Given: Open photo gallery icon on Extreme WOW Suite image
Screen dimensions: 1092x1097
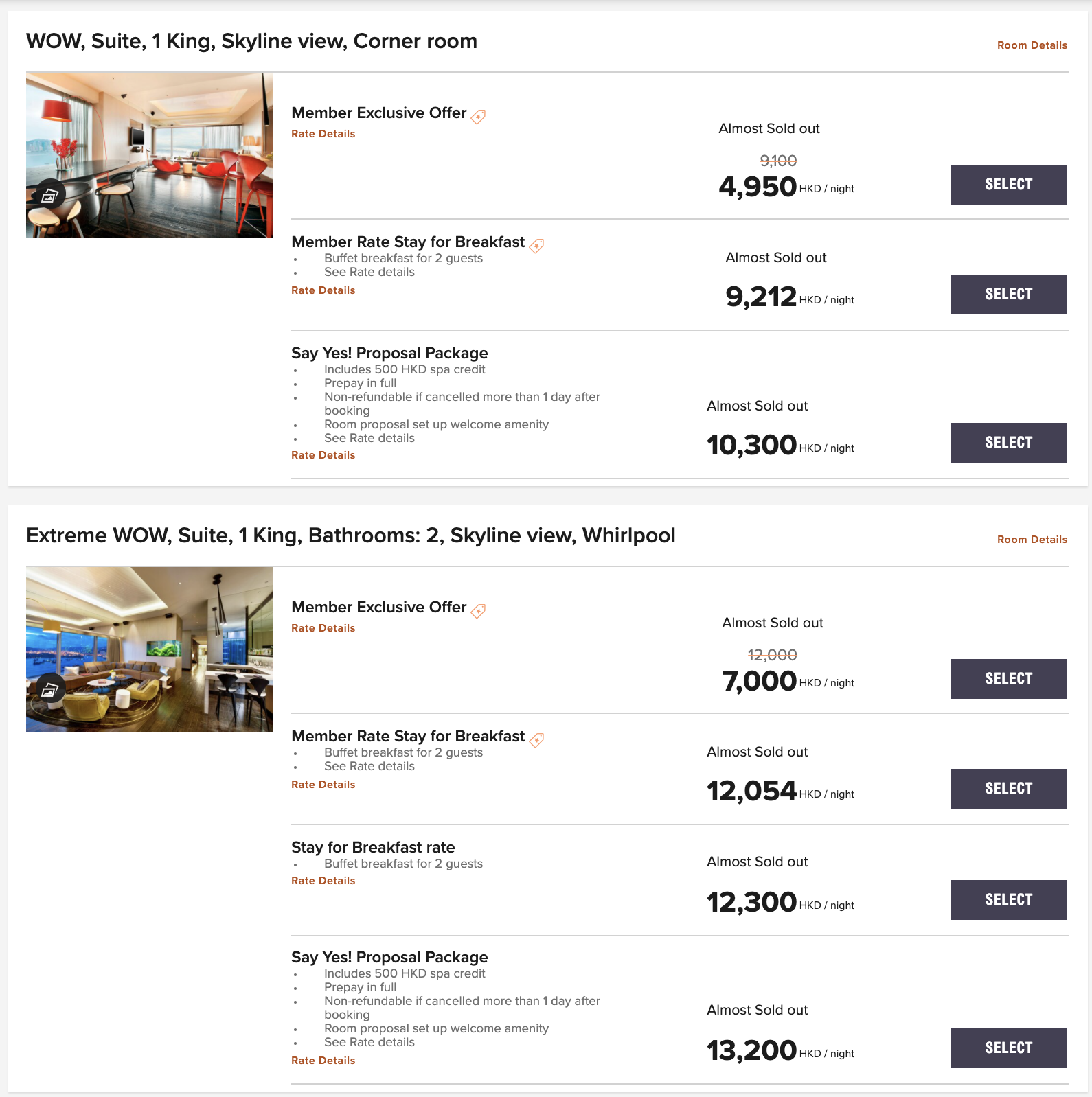Looking at the screenshot, I should 49,691.
